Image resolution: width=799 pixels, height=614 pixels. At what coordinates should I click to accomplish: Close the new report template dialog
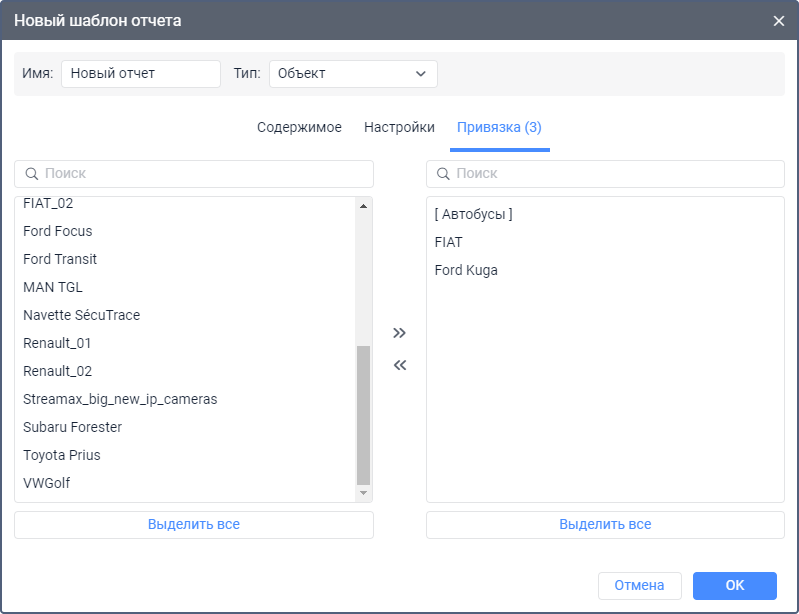tap(779, 20)
